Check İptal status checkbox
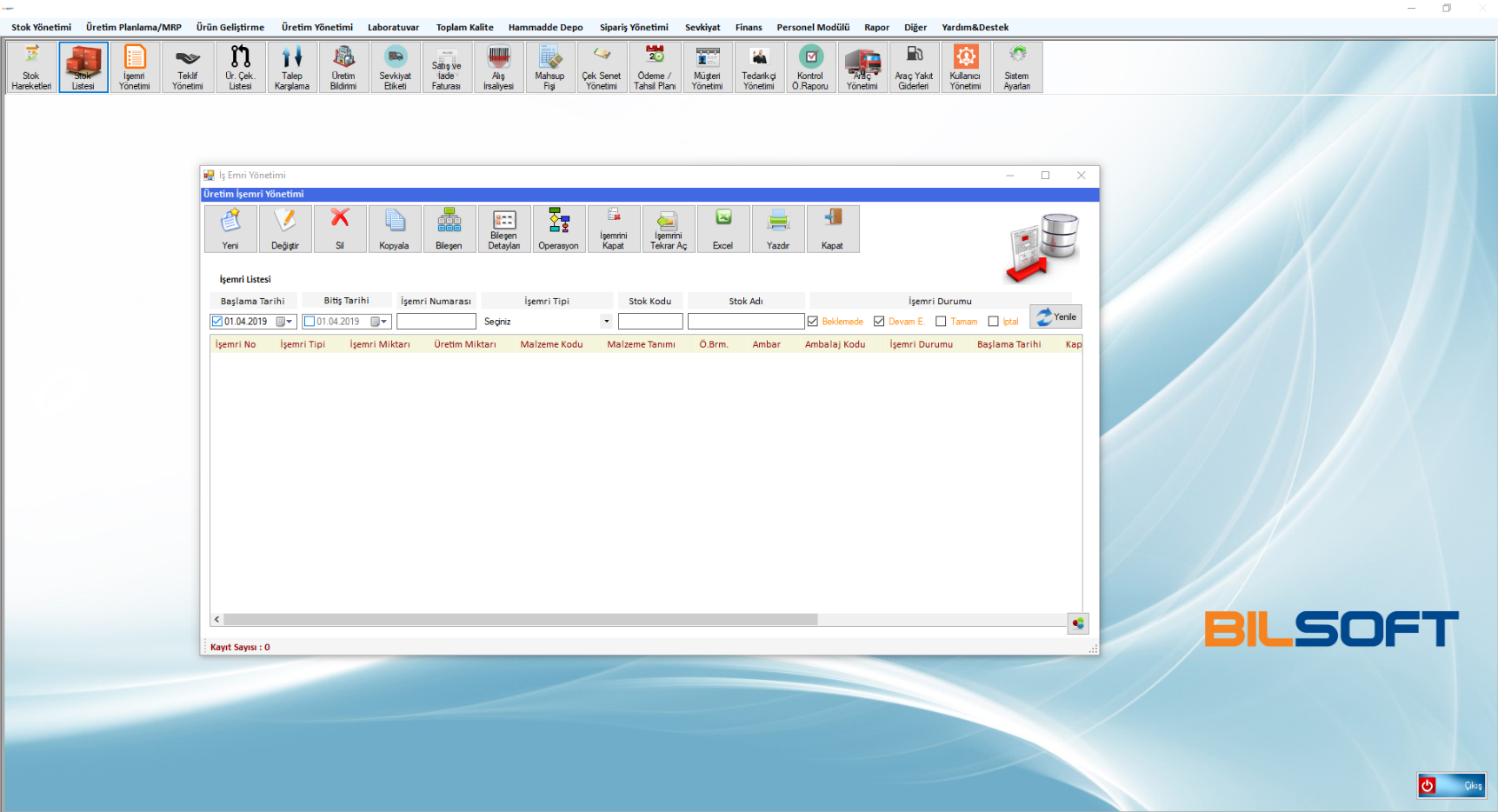 pos(994,322)
